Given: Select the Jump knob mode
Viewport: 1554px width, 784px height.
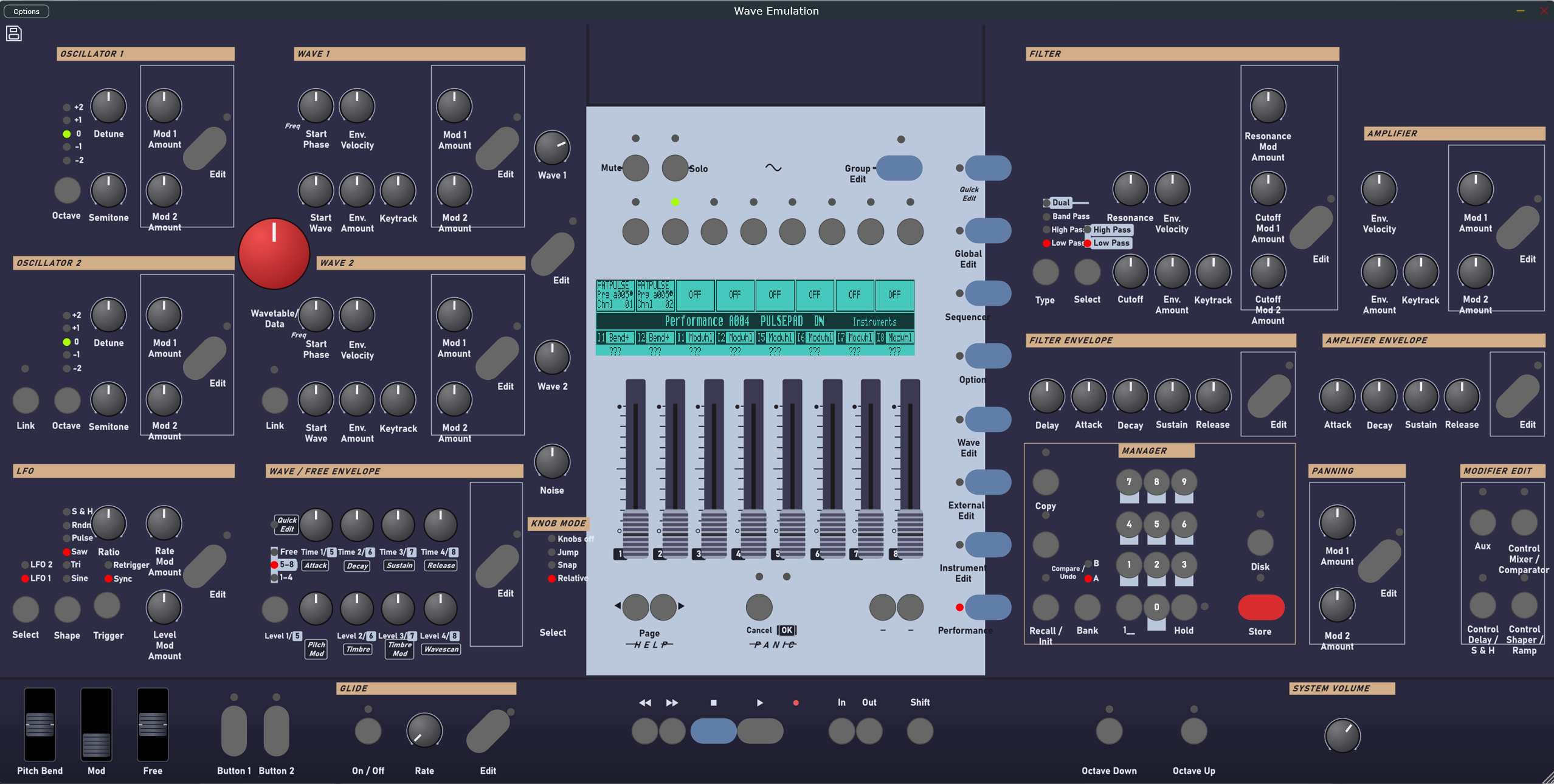Looking at the screenshot, I should coord(552,552).
